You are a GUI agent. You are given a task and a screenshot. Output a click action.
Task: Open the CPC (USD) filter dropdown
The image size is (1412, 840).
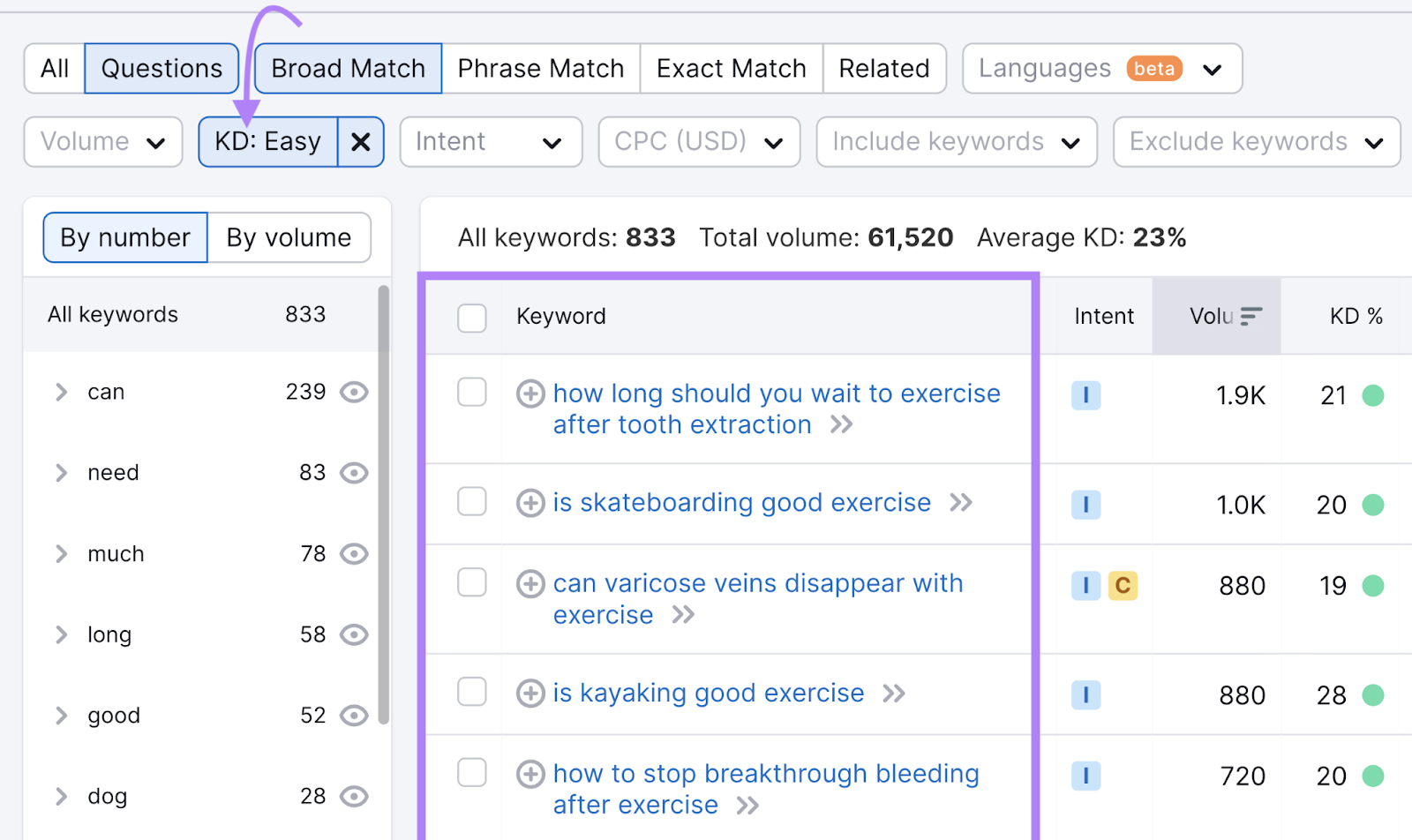click(x=699, y=141)
